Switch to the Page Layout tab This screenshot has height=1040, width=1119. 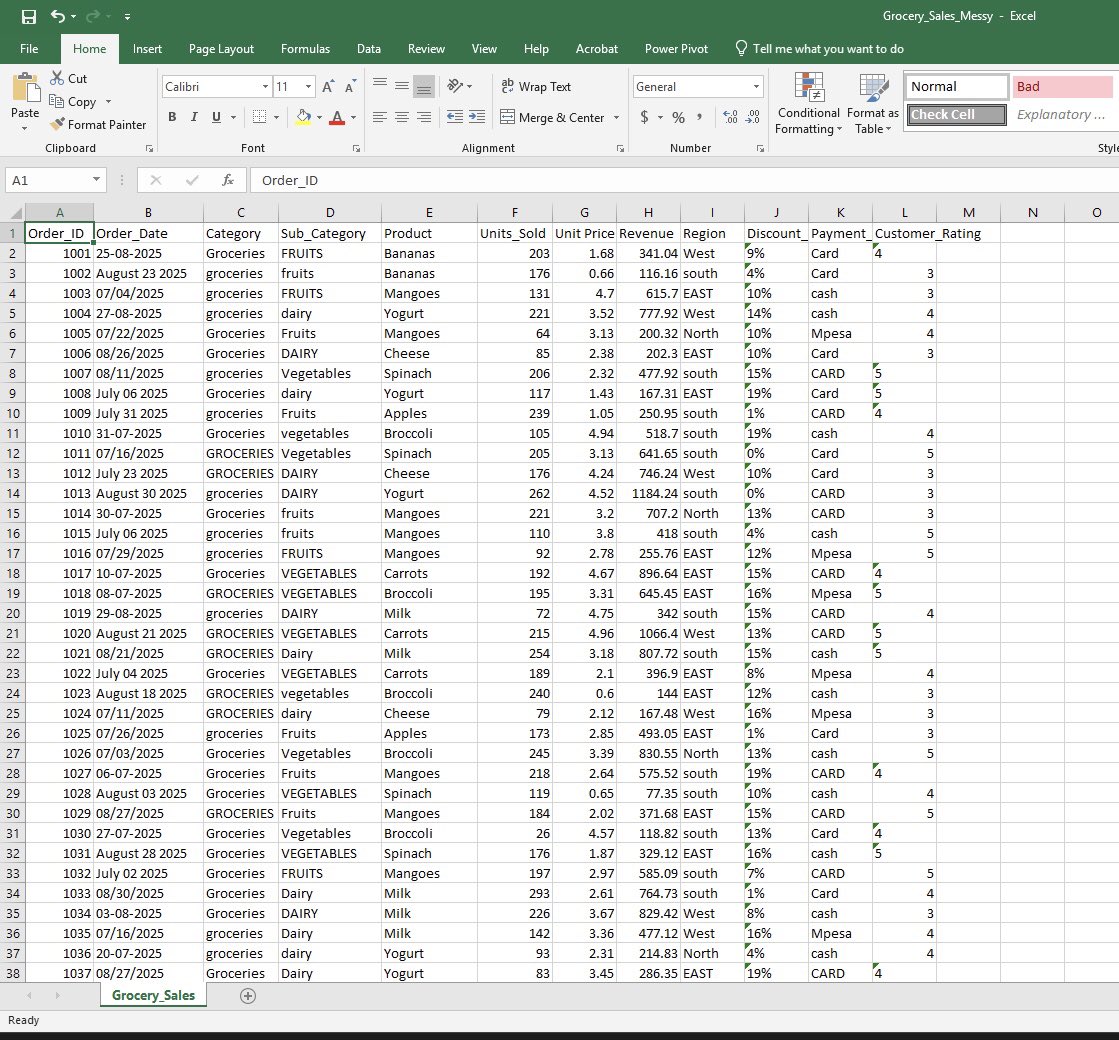[x=221, y=49]
